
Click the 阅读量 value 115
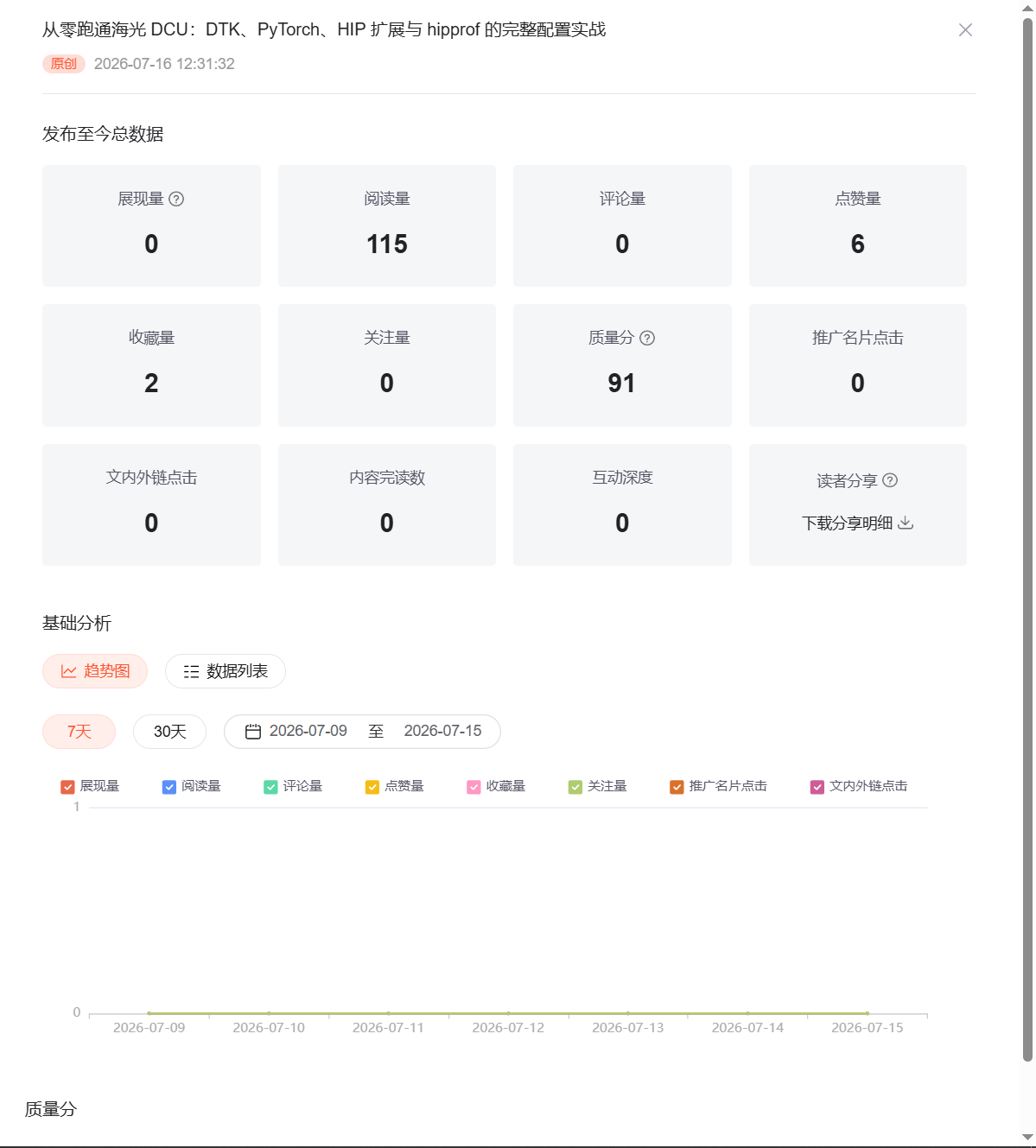(387, 244)
